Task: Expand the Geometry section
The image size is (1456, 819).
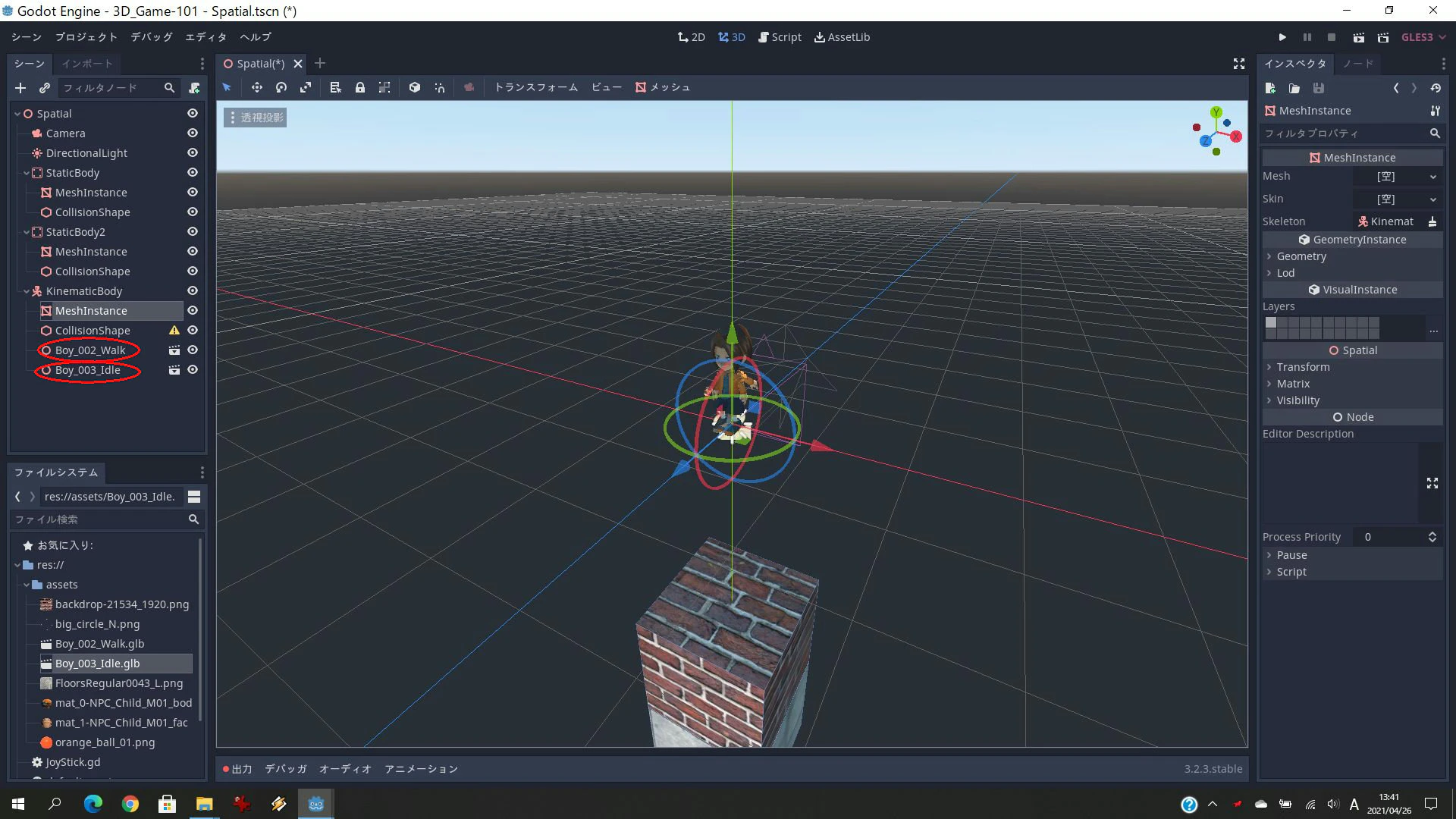Action: [1353, 256]
